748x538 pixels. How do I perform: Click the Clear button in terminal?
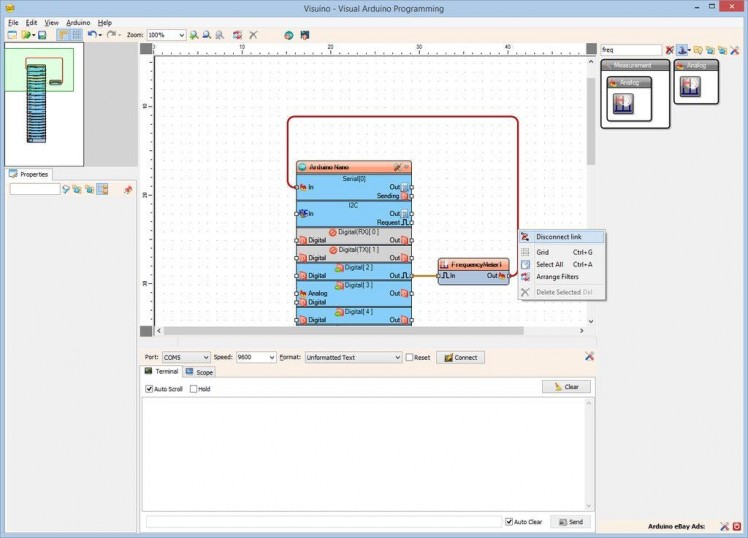coord(566,387)
